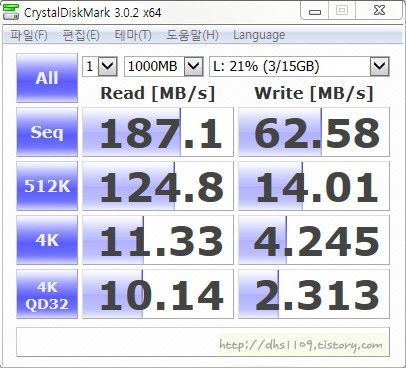Screen dimensions: 406x368
Task: Select the 4K QD32 read result 10.14
Action: pyautogui.click(x=158, y=294)
